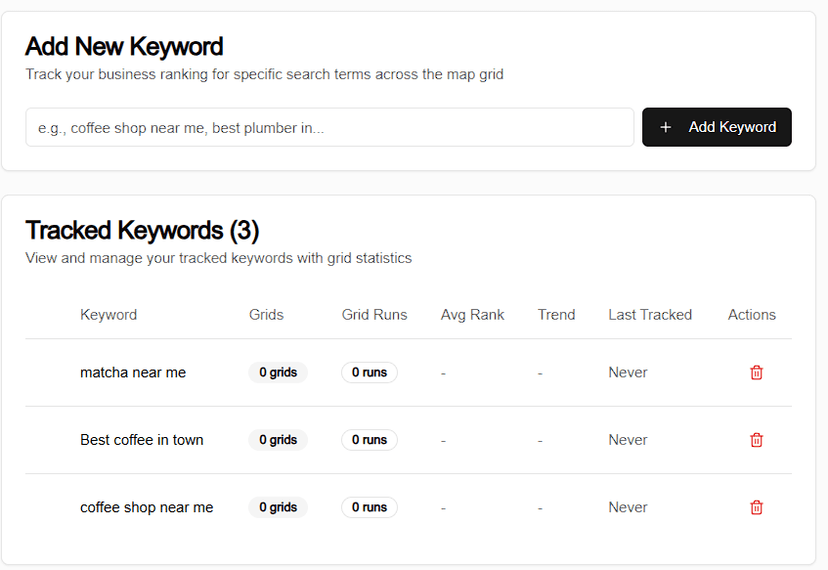Delete the 'Best coffee in town' keyword
This screenshot has width=828, height=570.
(756, 440)
